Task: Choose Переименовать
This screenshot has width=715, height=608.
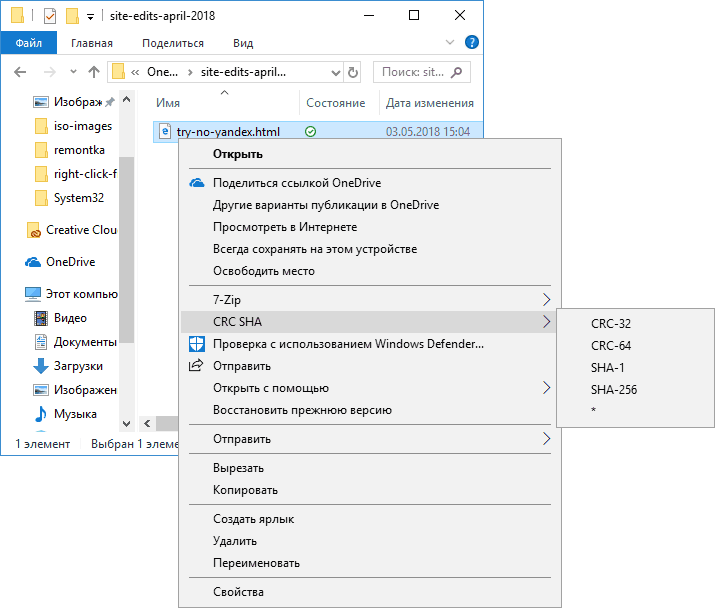Action: pyautogui.click(x=370, y=563)
